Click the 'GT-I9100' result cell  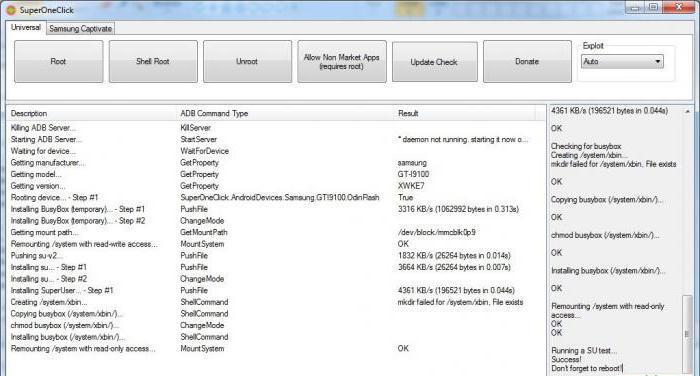pos(413,174)
